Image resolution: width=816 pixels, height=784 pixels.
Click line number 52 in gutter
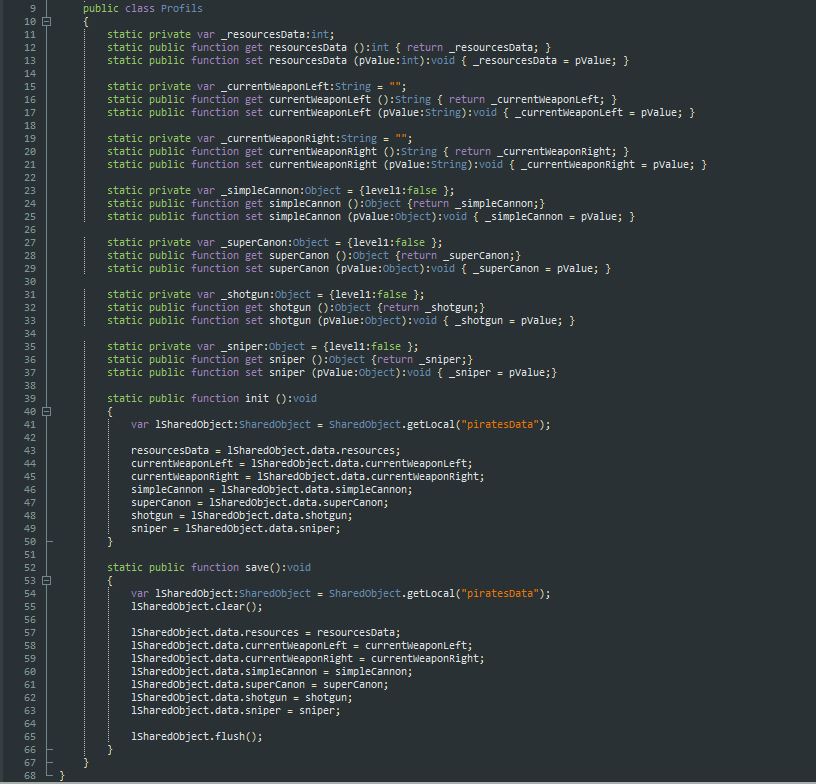click(x=30, y=568)
